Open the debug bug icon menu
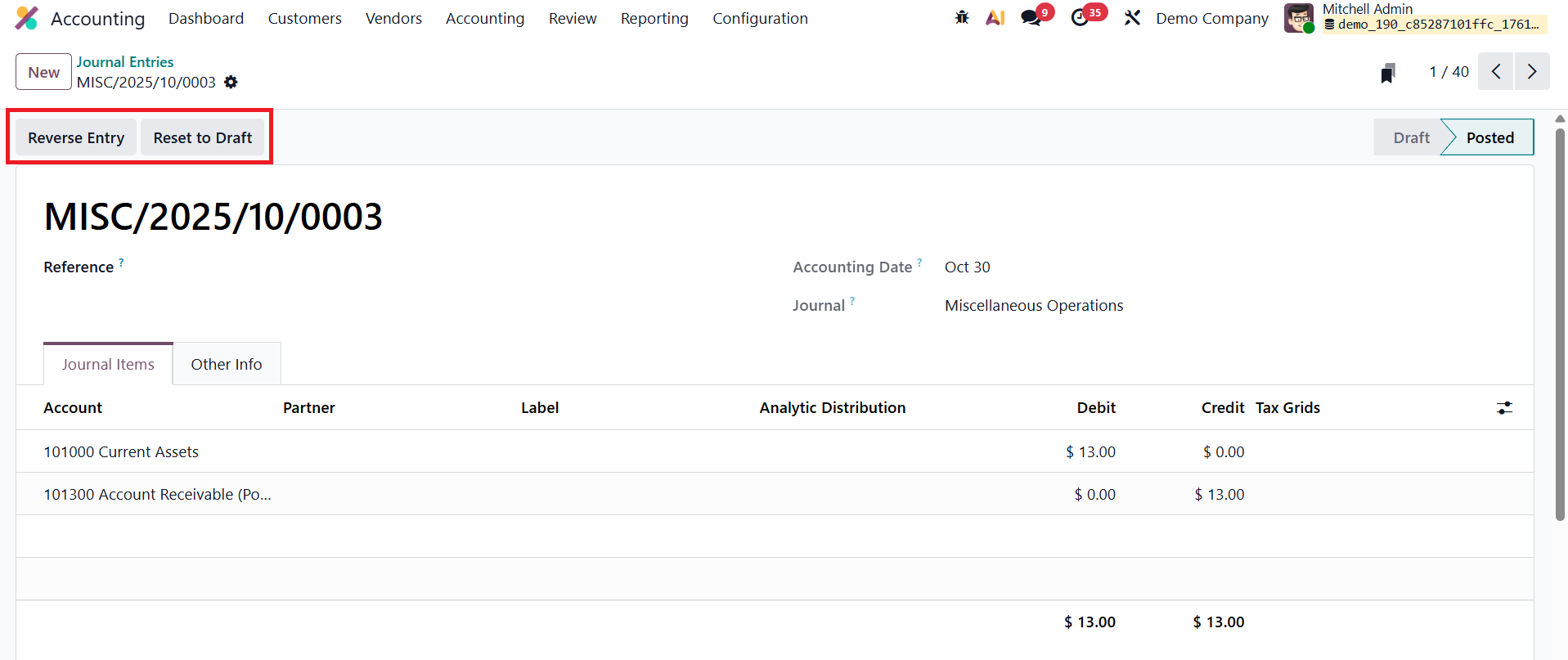This screenshot has height=660, width=1568. click(962, 18)
